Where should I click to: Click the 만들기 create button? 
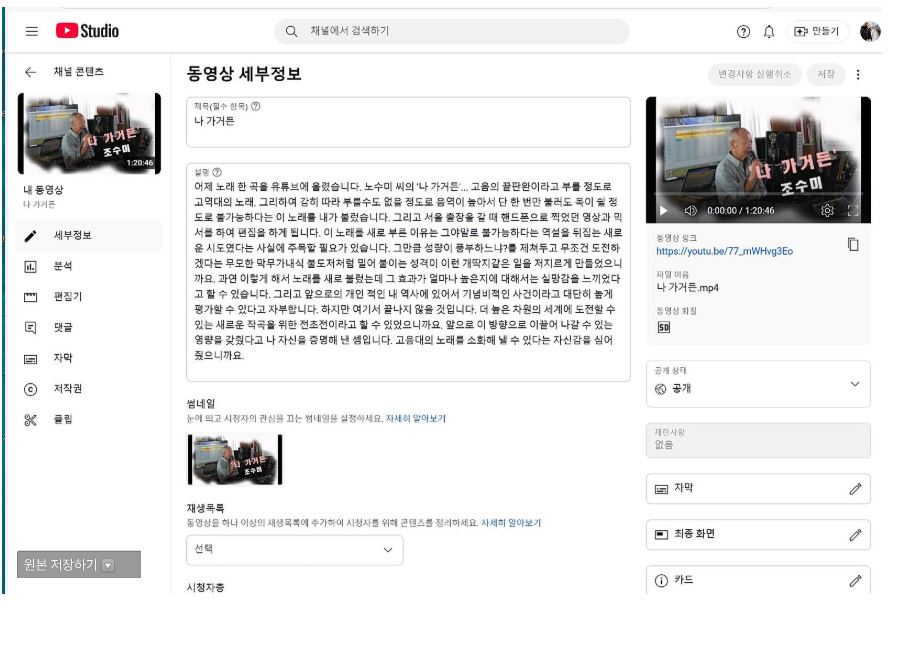pos(817,31)
